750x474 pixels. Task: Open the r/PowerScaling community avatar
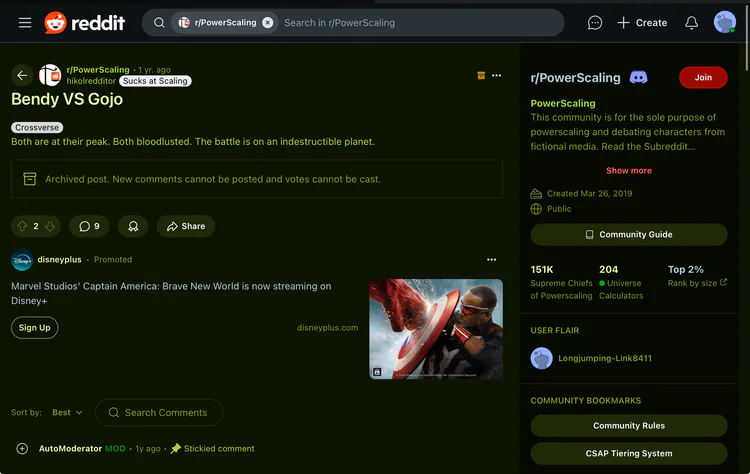point(50,75)
